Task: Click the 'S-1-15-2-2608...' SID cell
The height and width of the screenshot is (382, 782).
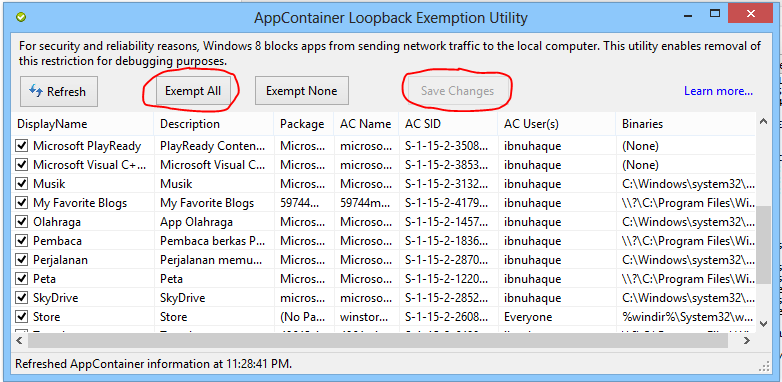Action: (446, 317)
